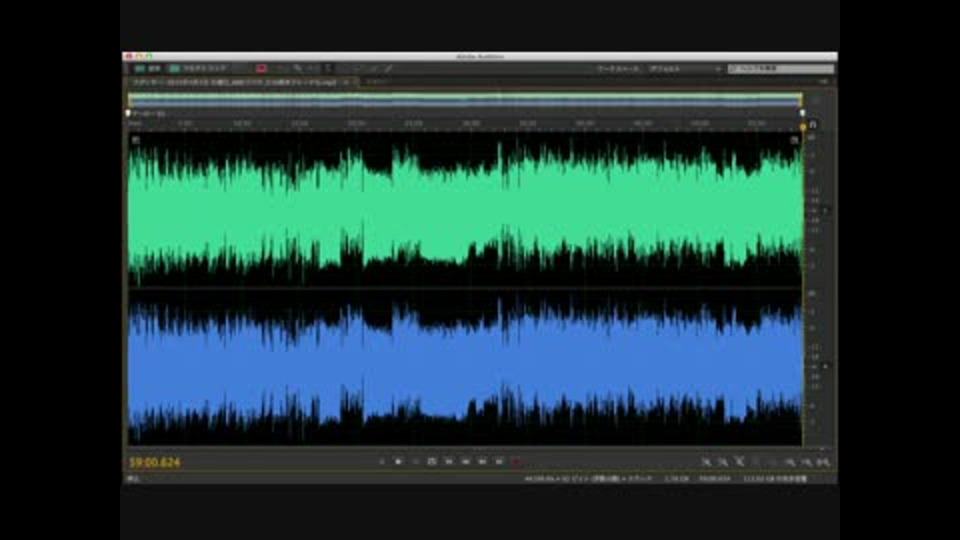Toggle the left channel enable button

(826, 211)
